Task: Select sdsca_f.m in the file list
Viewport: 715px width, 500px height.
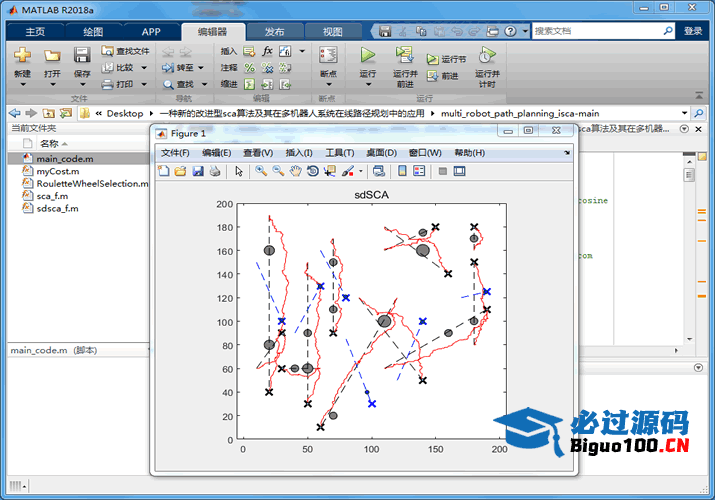Action: tap(57, 208)
